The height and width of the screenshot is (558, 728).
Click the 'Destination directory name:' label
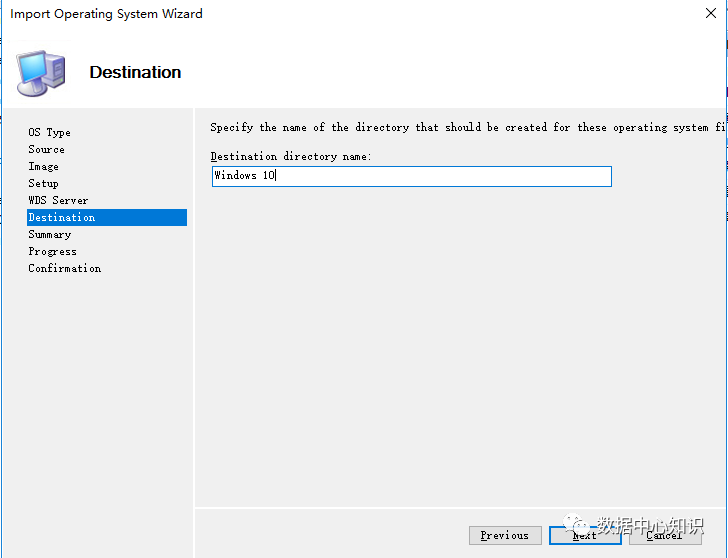pos(290,157)
